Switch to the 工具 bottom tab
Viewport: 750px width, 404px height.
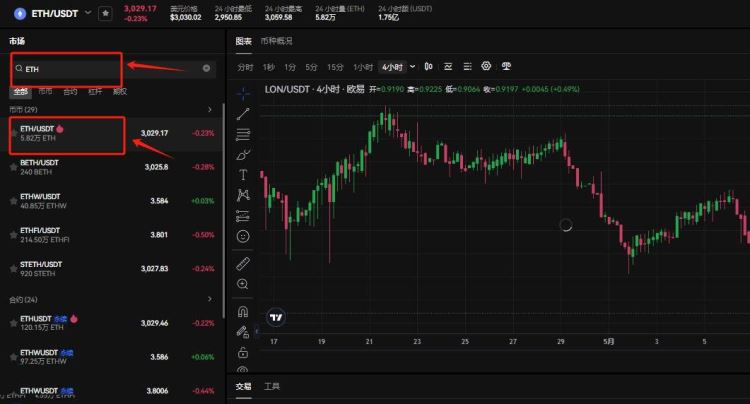pos(272,386)
